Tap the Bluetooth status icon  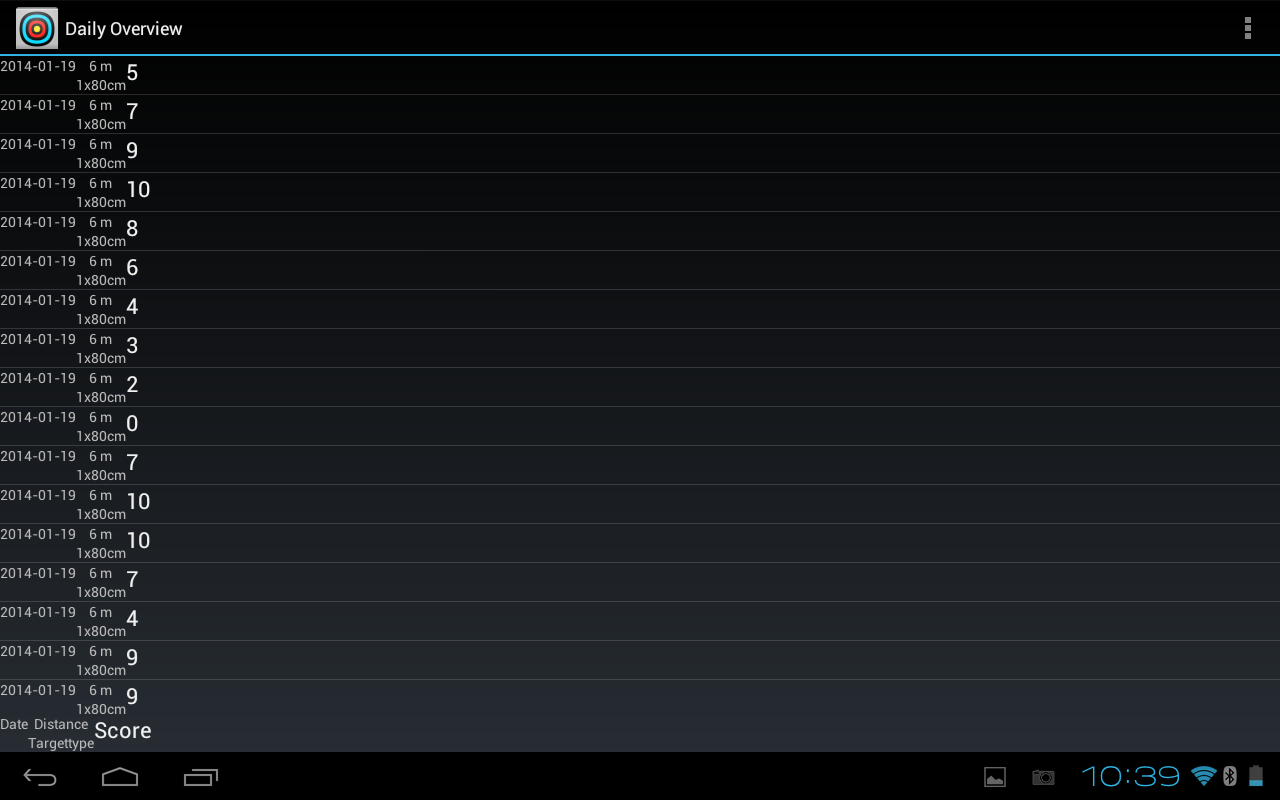point(1230,776)
